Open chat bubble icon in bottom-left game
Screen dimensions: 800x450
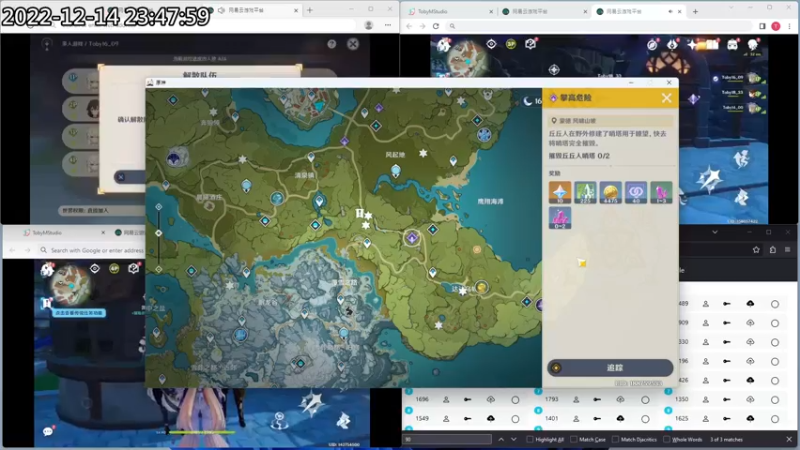point(48,432)
